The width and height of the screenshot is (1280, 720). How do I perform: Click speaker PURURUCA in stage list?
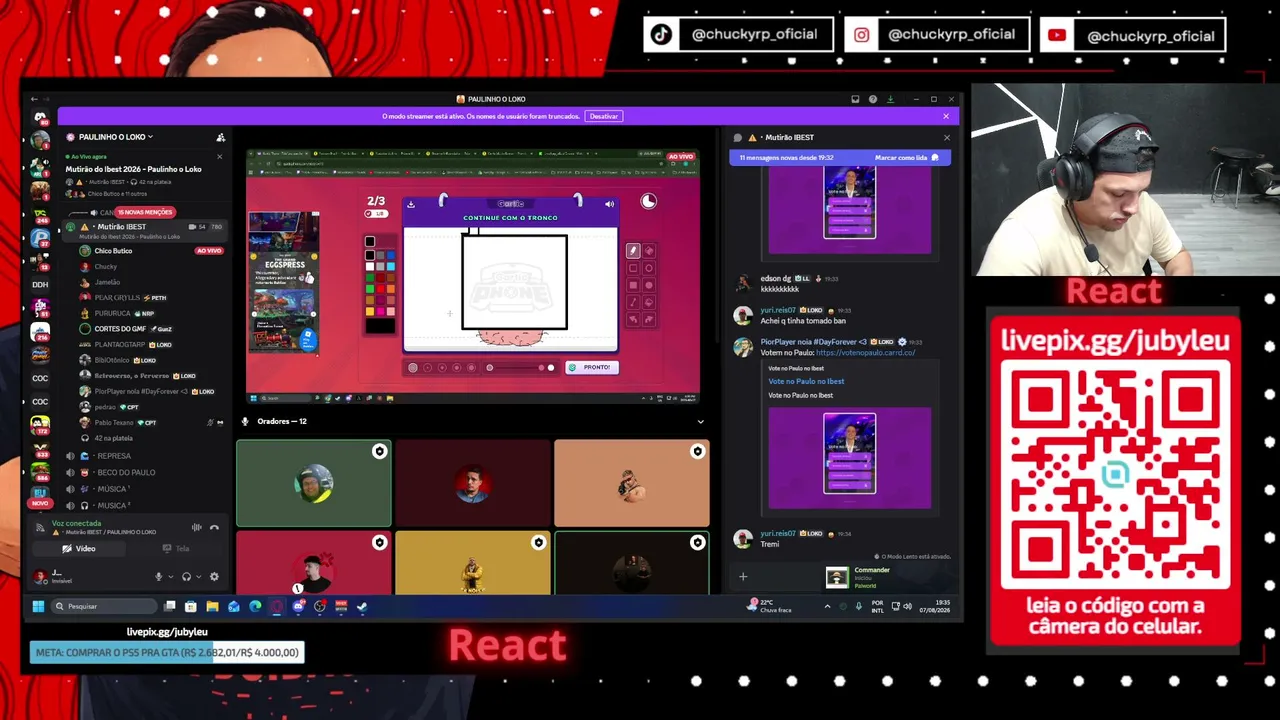(x=113, y=313)
